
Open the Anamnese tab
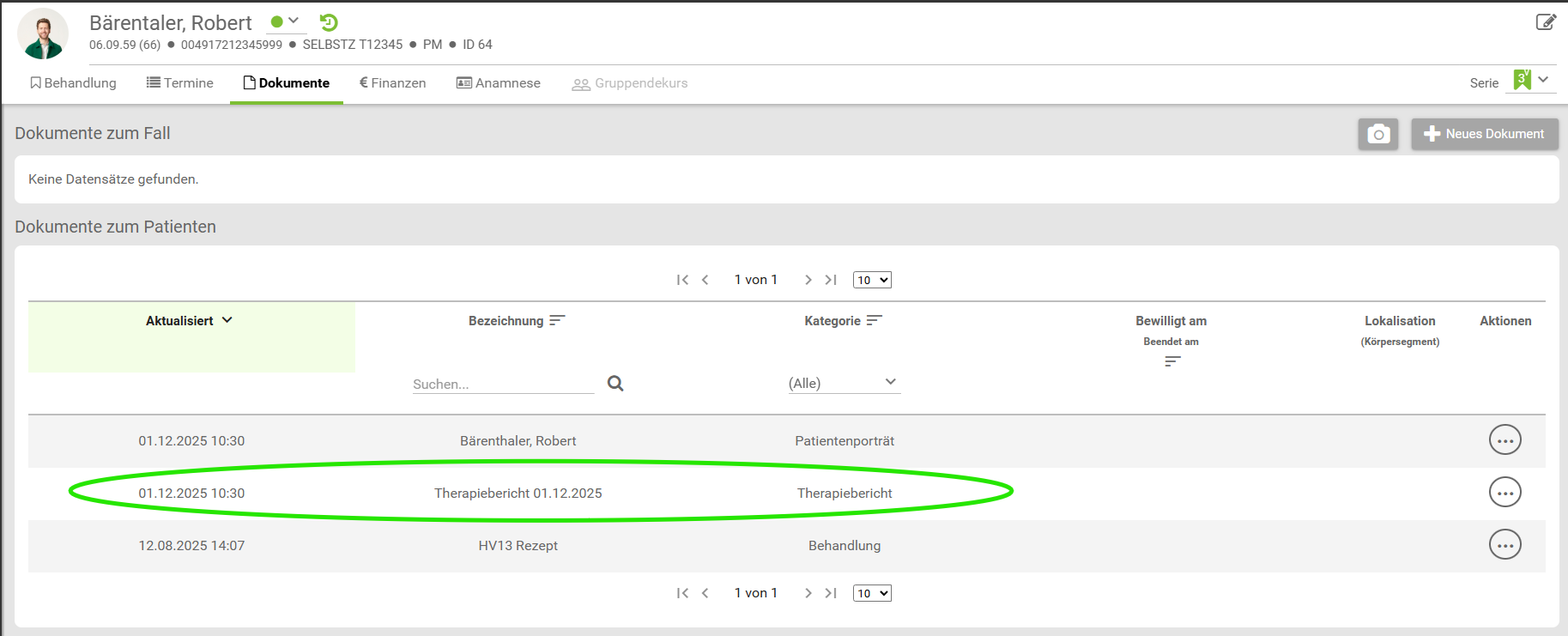point(499,83)
